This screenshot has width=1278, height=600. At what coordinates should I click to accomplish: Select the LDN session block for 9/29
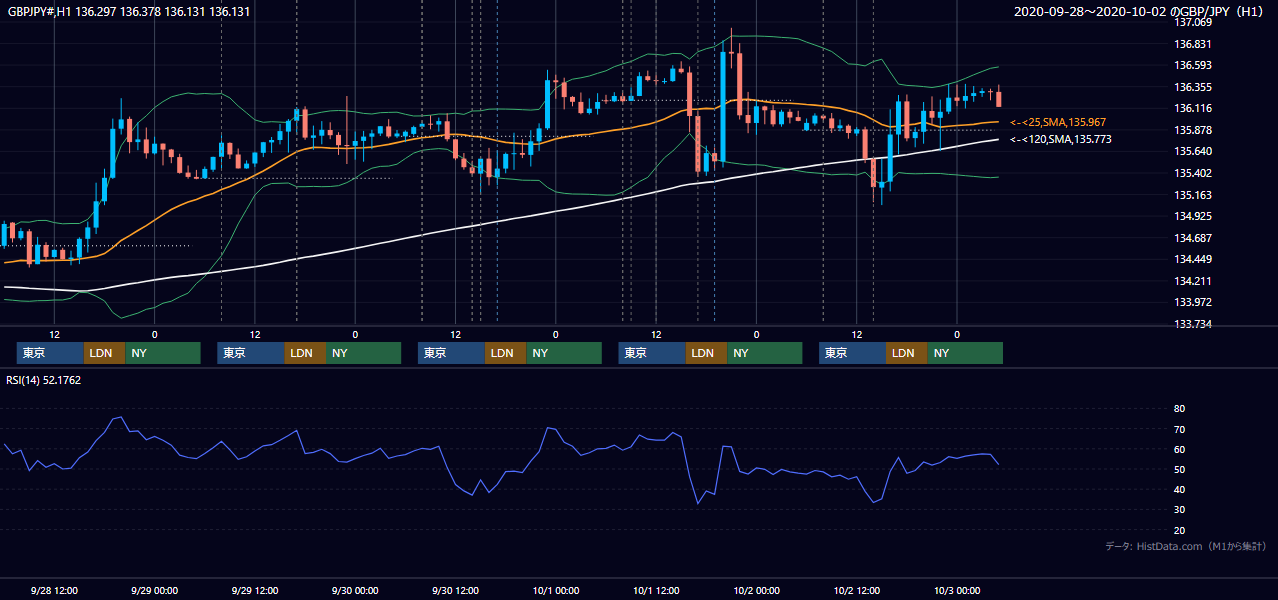[304, 353]
